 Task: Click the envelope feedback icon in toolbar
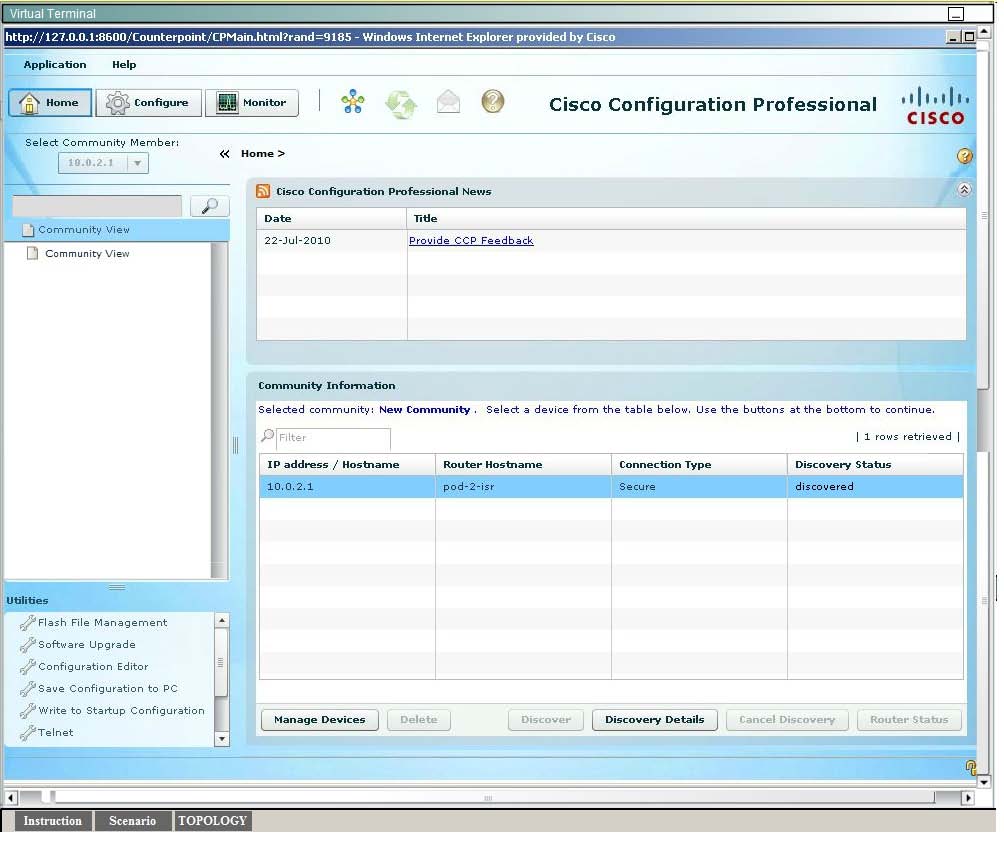pyautogui.click(x=448, y=102)
